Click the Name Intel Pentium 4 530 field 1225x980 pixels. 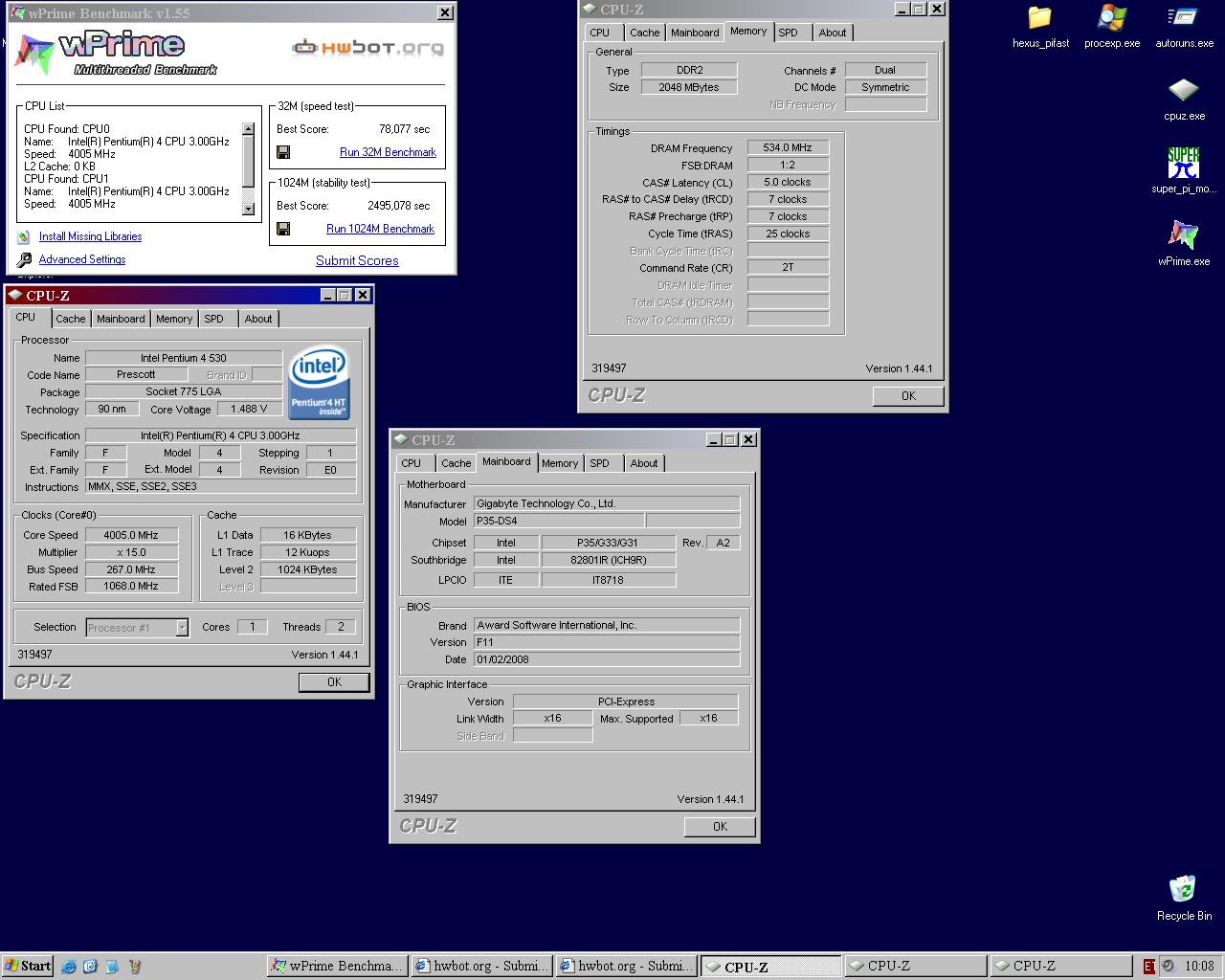pos(184,358)
